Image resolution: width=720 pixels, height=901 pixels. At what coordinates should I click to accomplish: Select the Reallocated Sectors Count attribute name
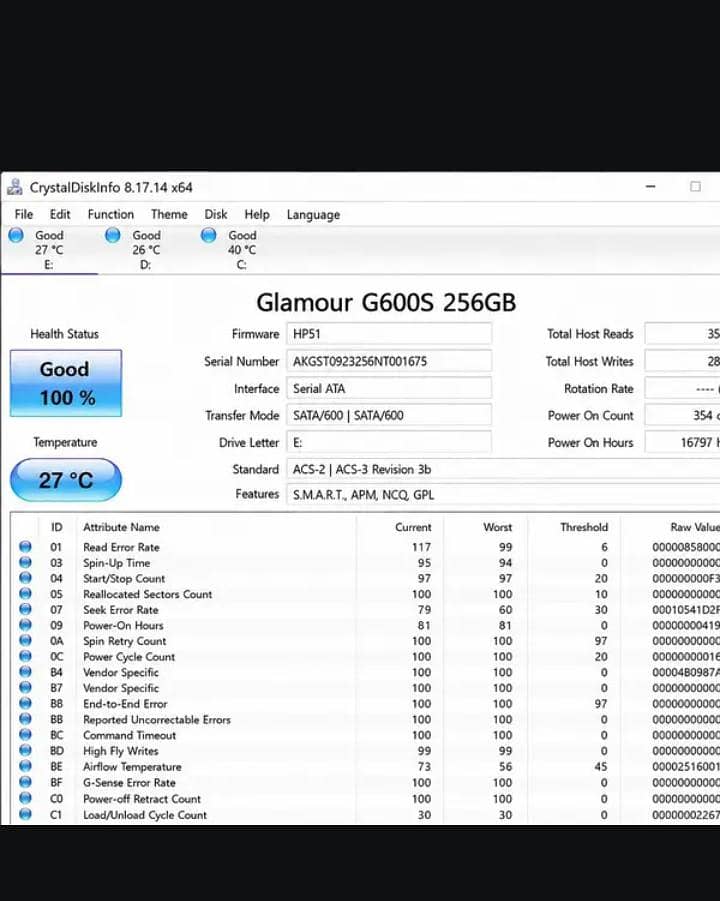tap(148, 594)
